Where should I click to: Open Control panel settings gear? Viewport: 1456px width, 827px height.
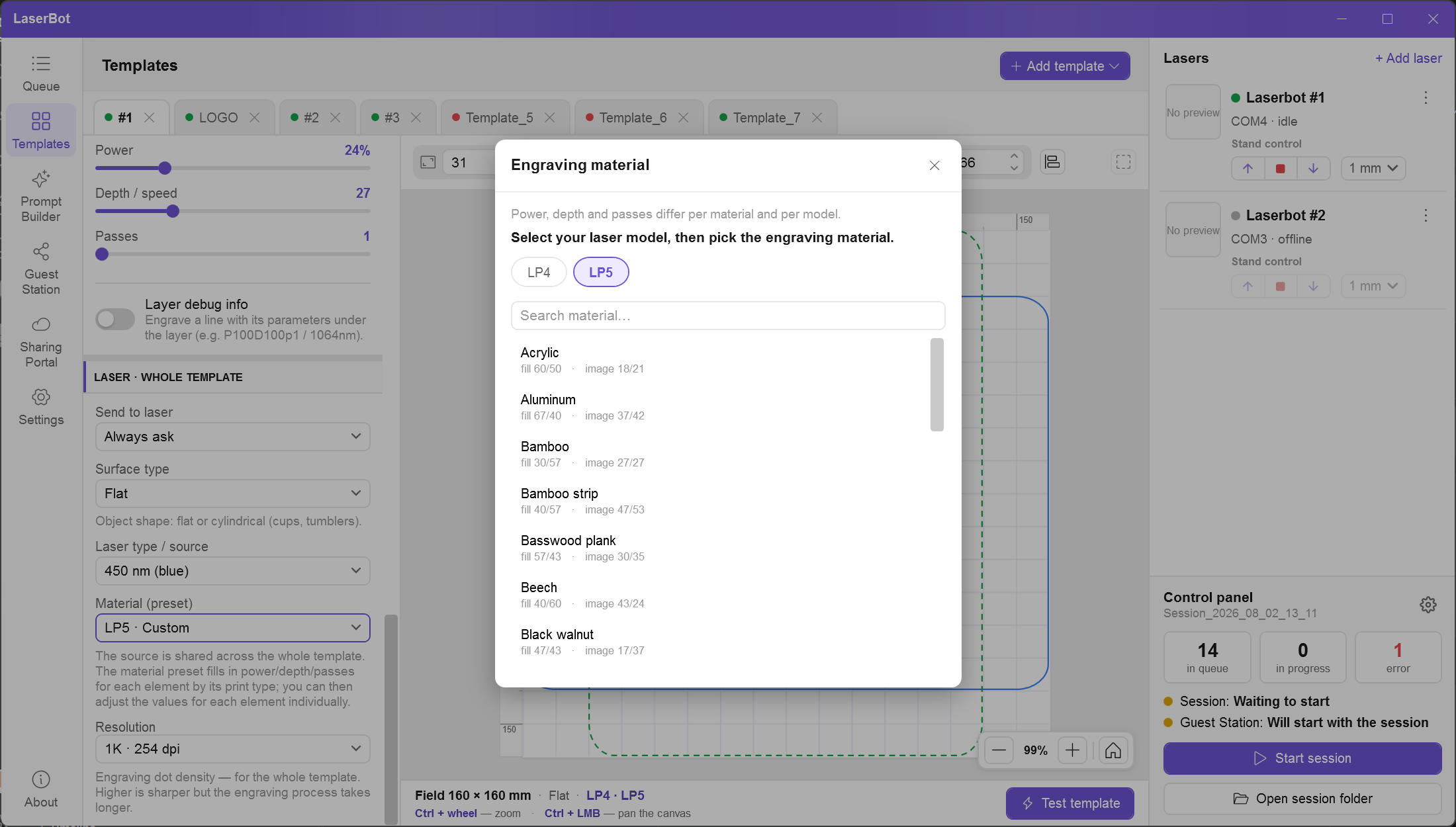pyautogui.click(x=1428, y=605)
